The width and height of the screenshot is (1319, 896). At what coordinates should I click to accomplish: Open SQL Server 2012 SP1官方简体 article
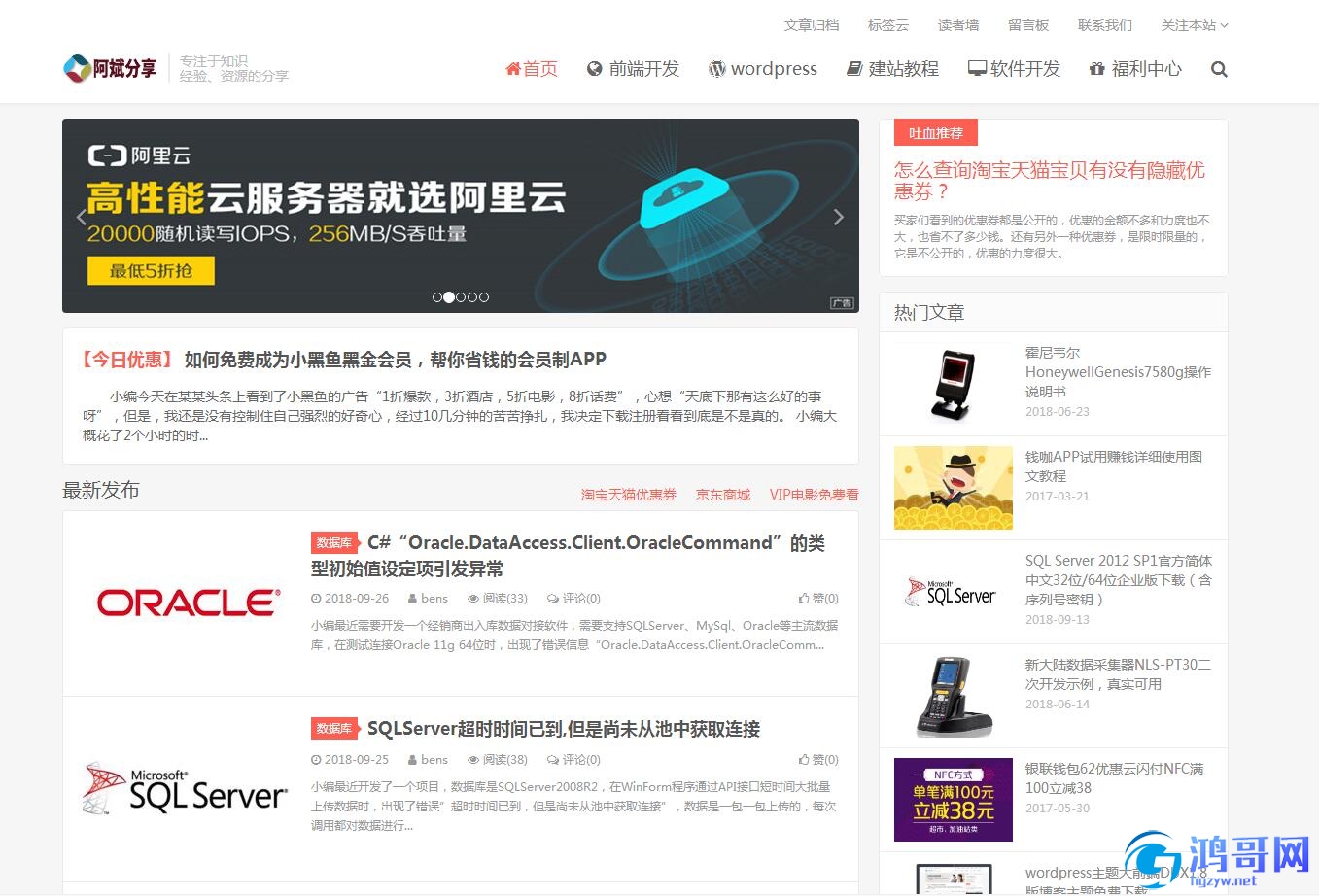pos(1119,580)
